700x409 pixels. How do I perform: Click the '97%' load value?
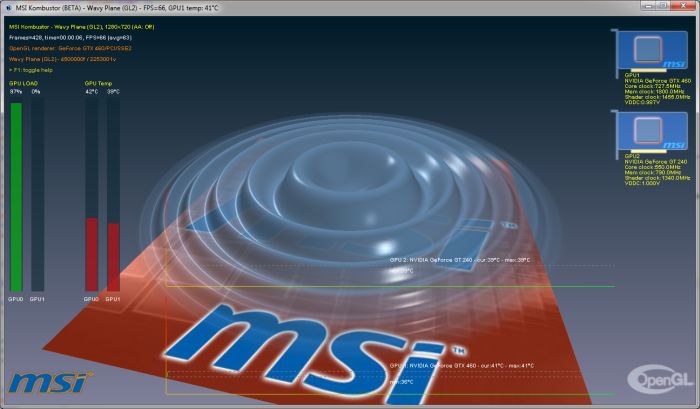tap(16, 92)
